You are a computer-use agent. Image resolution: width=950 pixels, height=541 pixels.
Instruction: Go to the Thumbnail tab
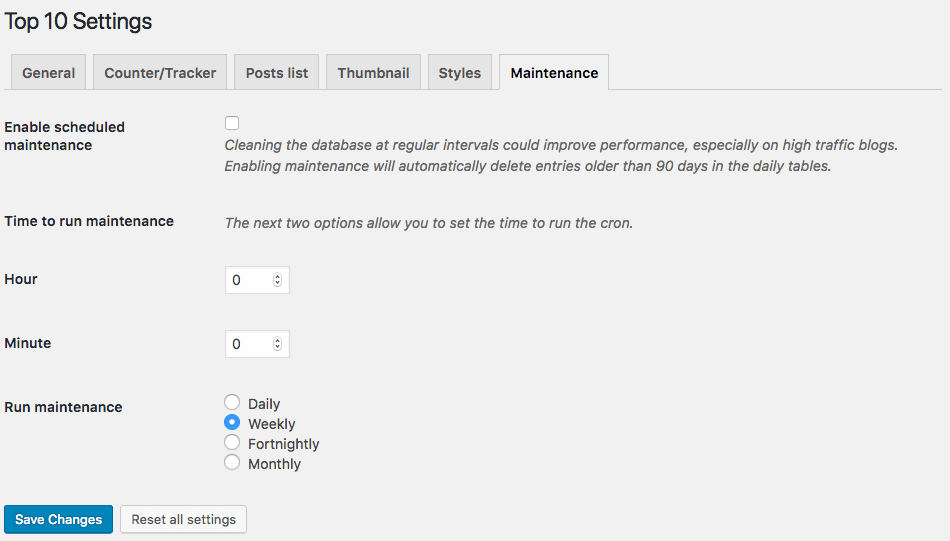[x=373, y=73]
